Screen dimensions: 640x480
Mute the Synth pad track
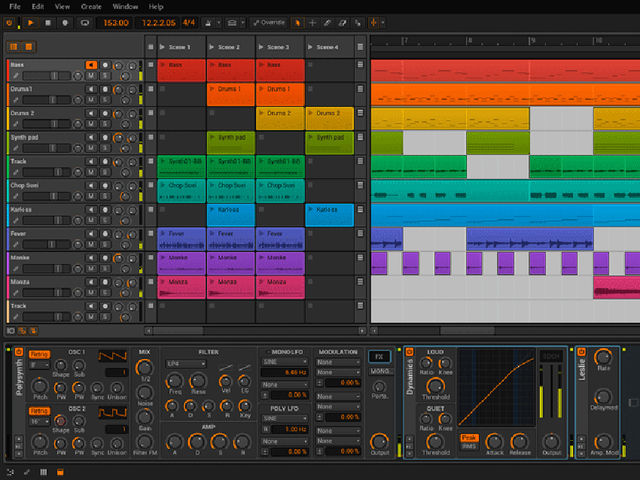click(91, 148)
